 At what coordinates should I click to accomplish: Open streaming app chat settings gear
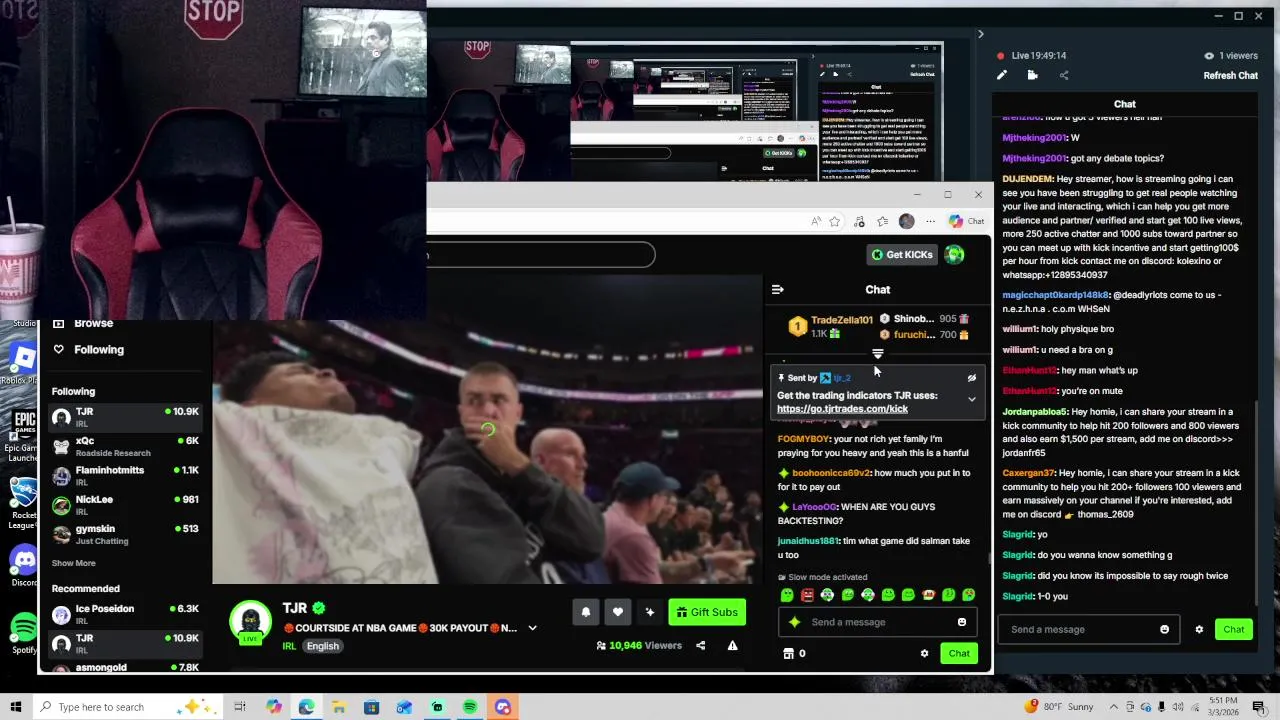tap(1199, 629)
